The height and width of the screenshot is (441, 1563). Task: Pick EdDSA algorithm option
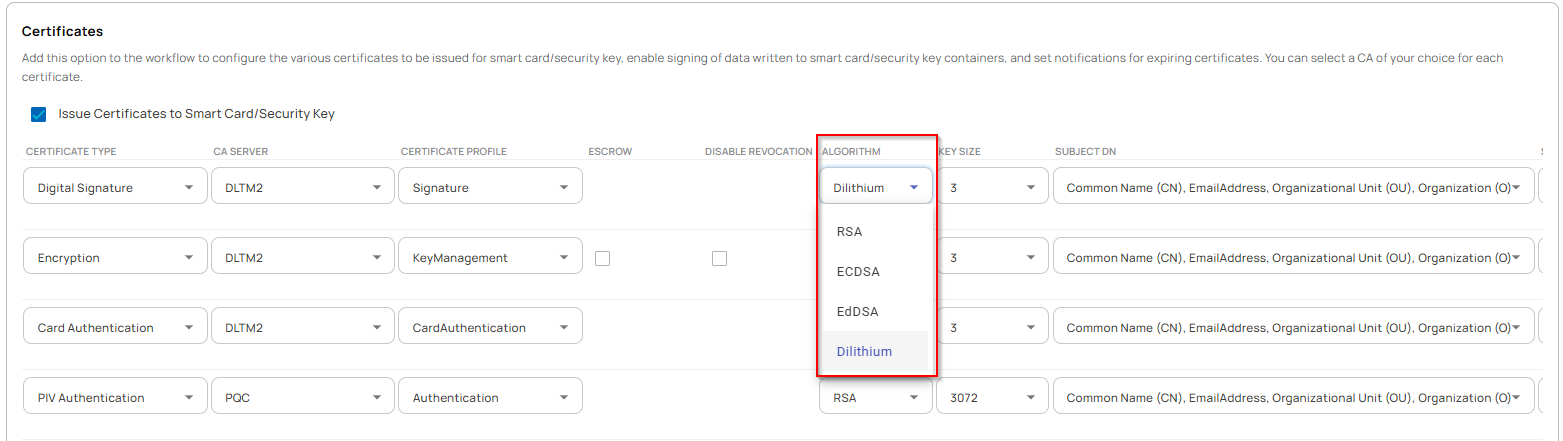coord(857,311)
